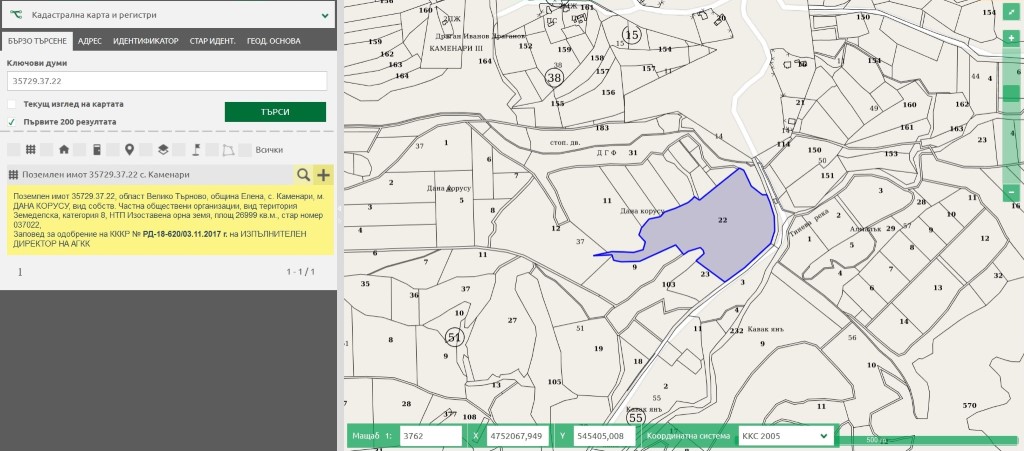Viewport: 1024px width, 451px height.
Task: Click the layers stack filter icon
Action: [x=162, y=150]
